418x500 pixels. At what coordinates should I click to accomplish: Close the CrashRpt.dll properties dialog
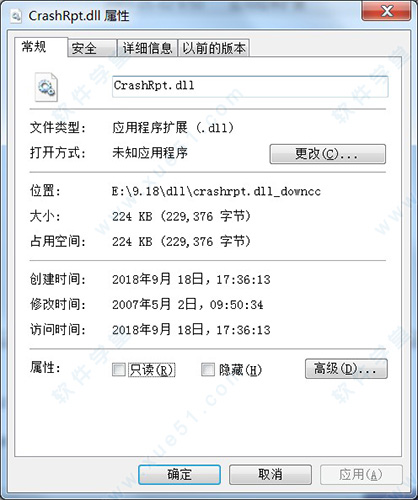[x=386, y=11]
